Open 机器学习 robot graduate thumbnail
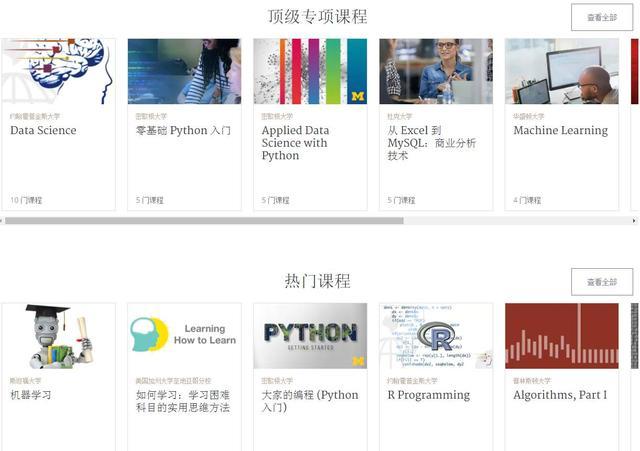640x451 pixels. [x=59, y=336]
